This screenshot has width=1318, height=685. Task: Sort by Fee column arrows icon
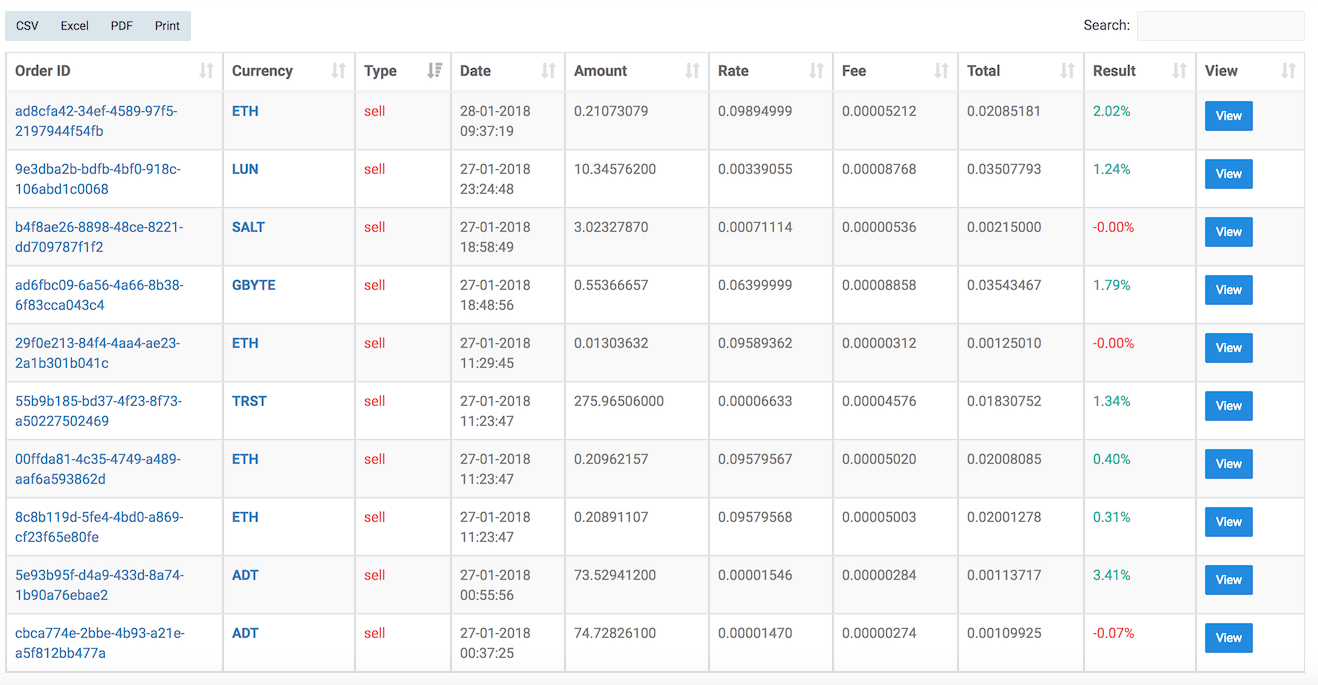(x=941, y=71)
